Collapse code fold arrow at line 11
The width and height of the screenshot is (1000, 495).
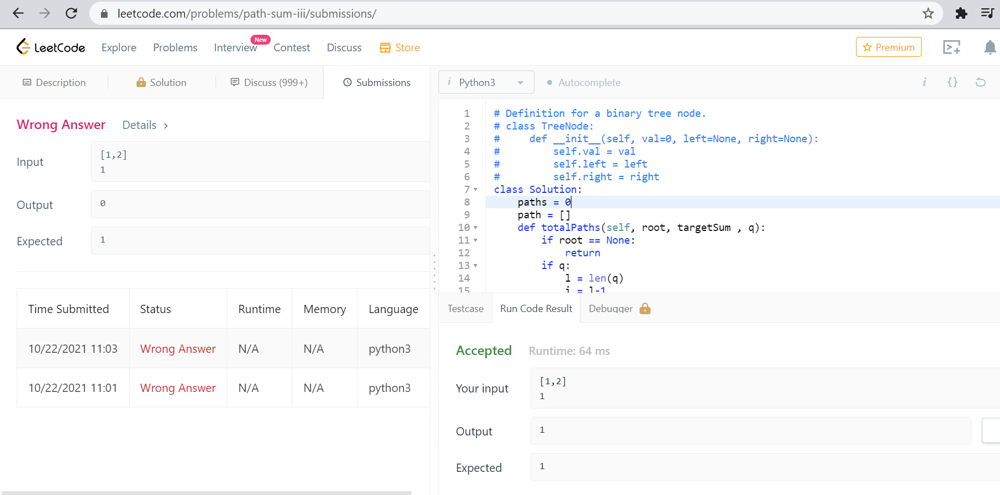tap(475, 240)
